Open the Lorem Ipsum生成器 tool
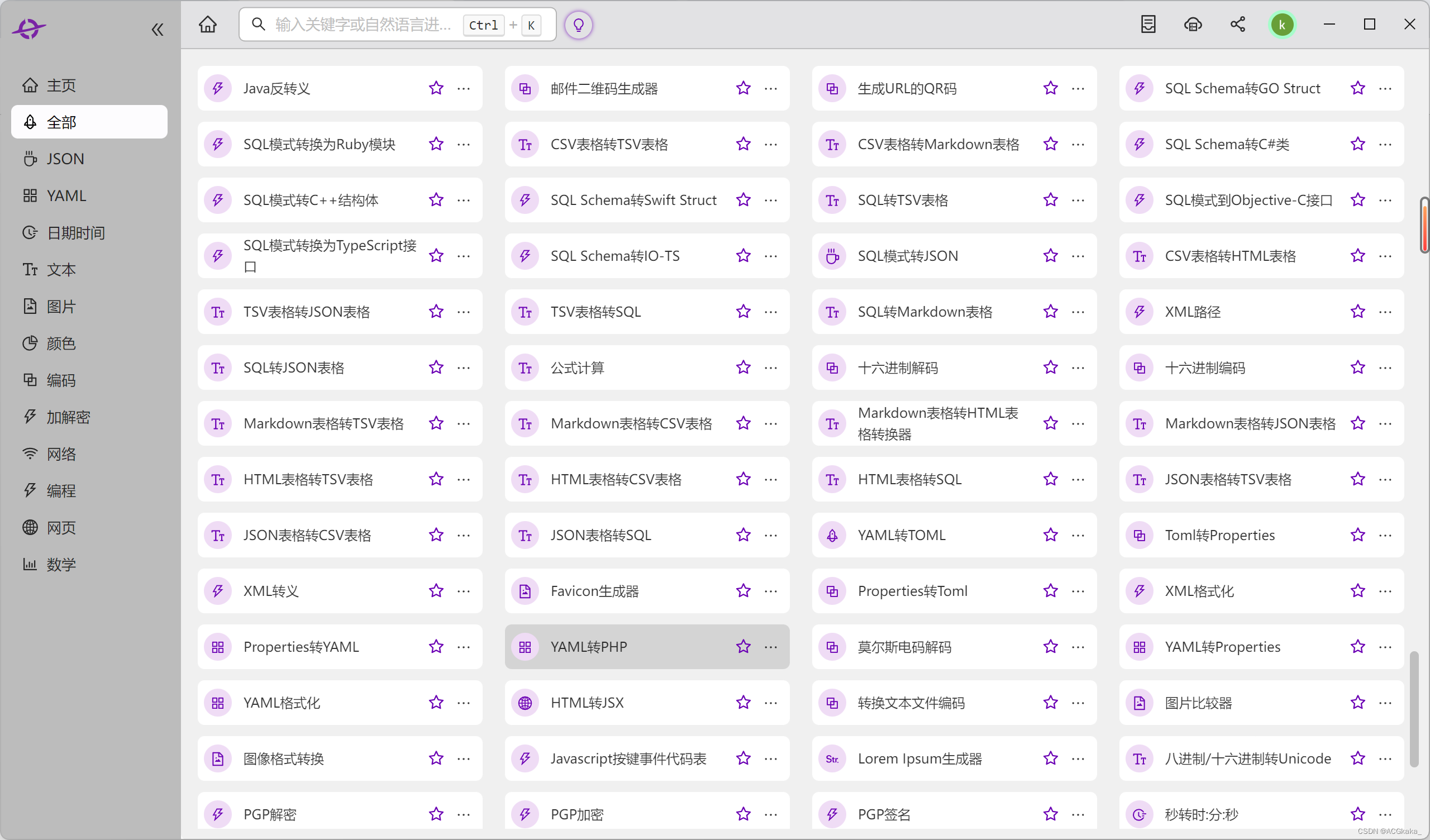 pyautogui.click(x=919, y=758)
